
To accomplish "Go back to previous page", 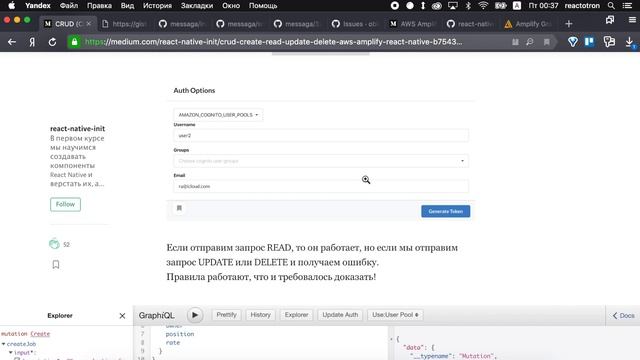I will tap(12, 42).
